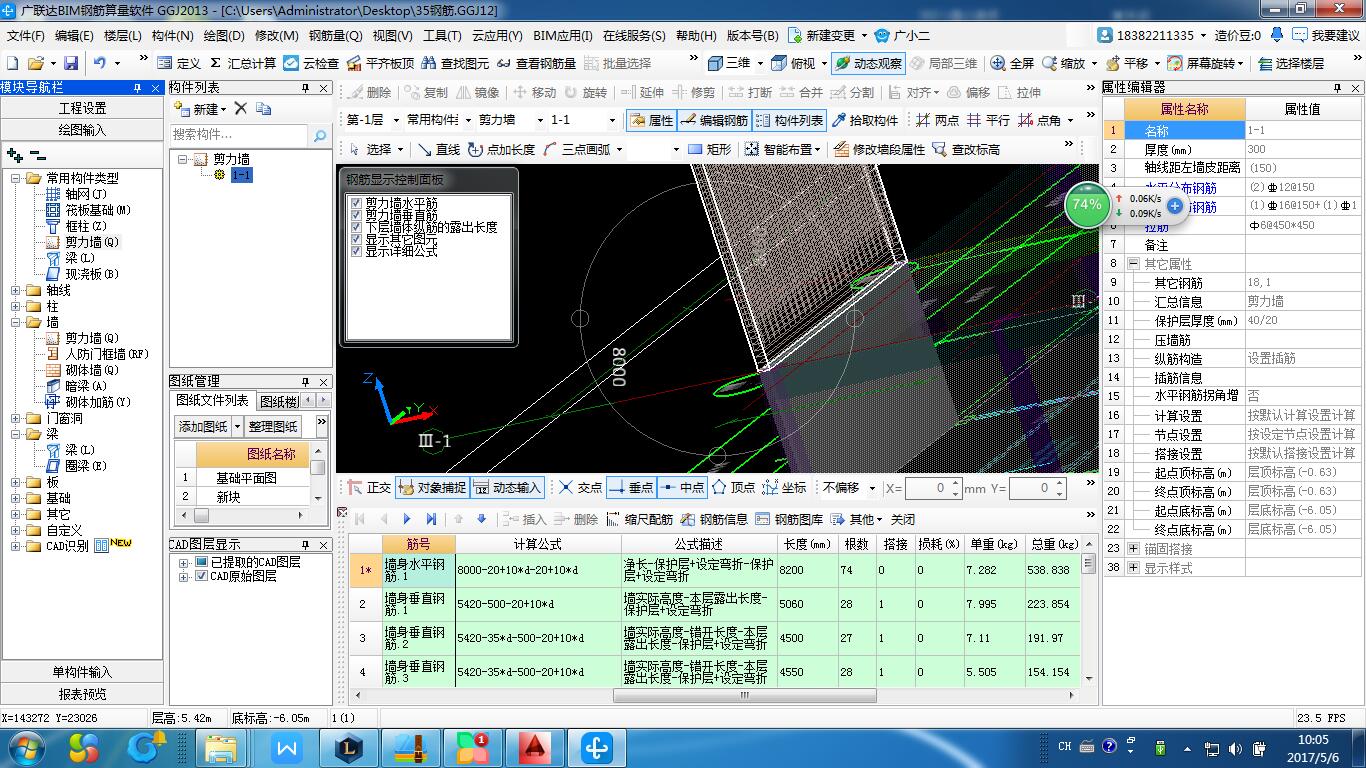Click the 添加图纸 button

203,426
